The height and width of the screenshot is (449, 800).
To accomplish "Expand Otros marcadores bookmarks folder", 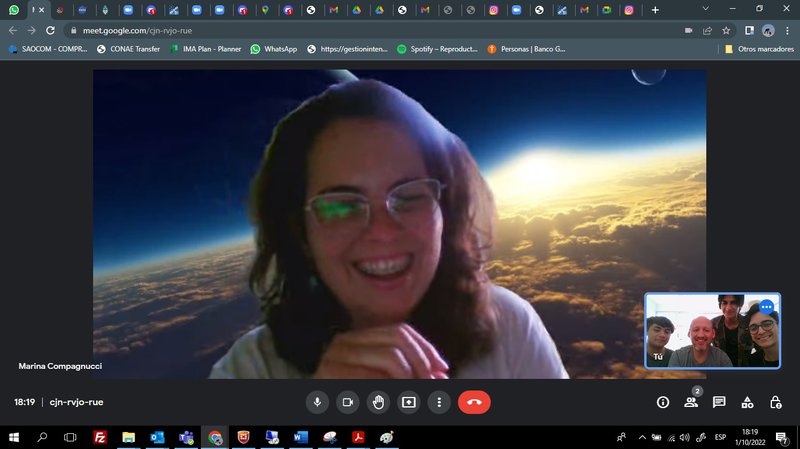I will click(759, 49).
